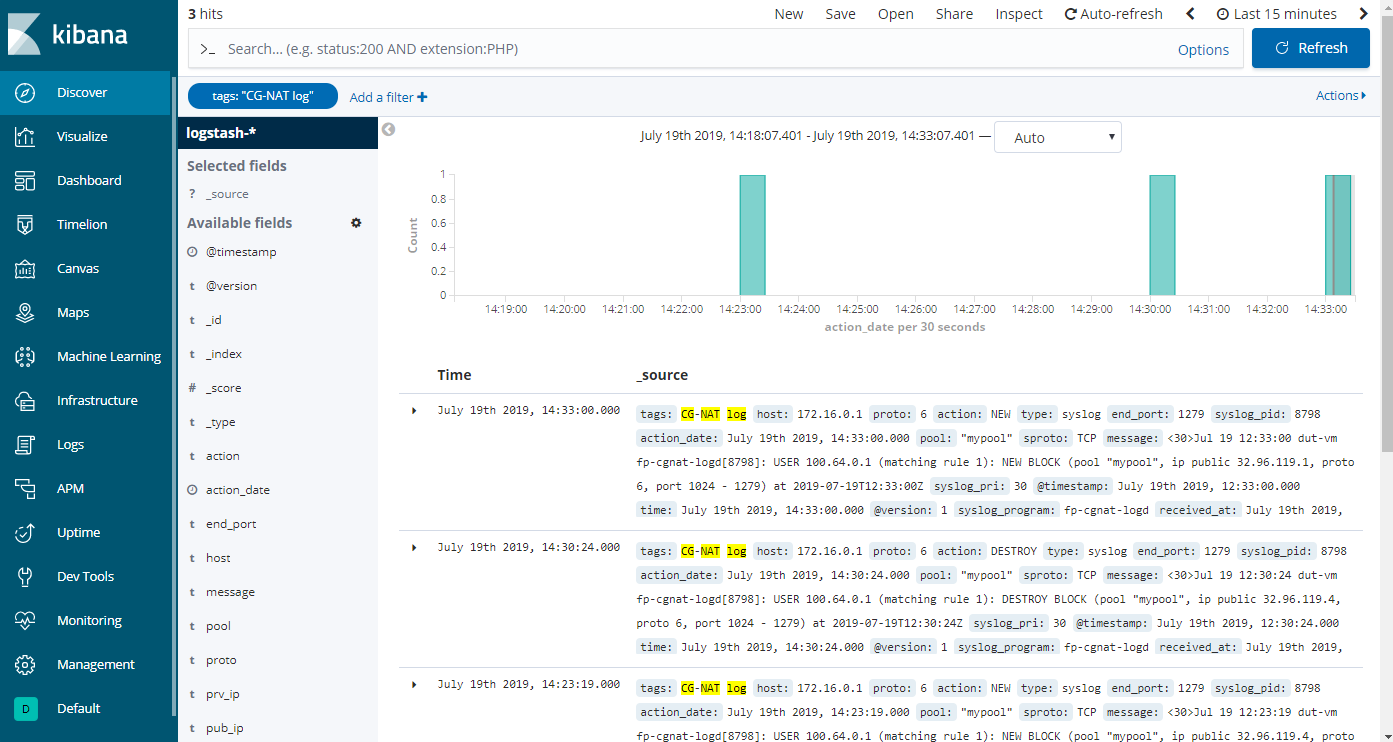Open the Maps icon
Screen dimensions: 1393x742
pyautogui.click(x=26, y=312)
